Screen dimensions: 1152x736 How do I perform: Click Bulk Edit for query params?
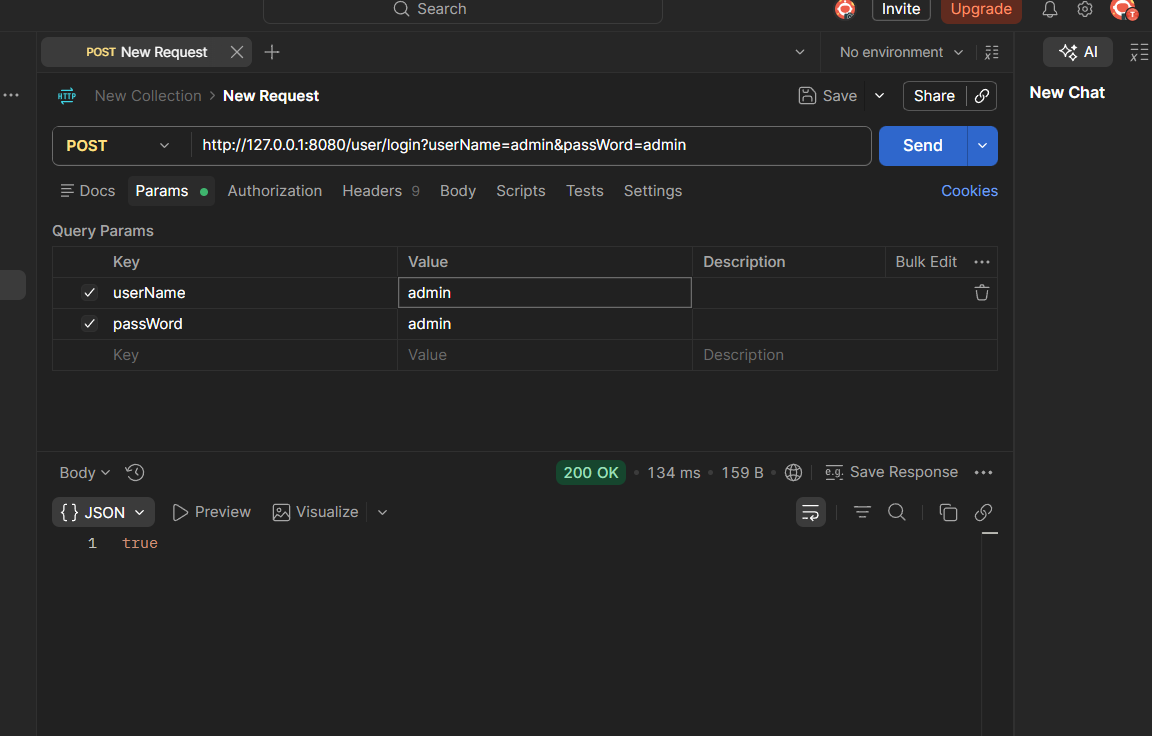pos(926,262)
